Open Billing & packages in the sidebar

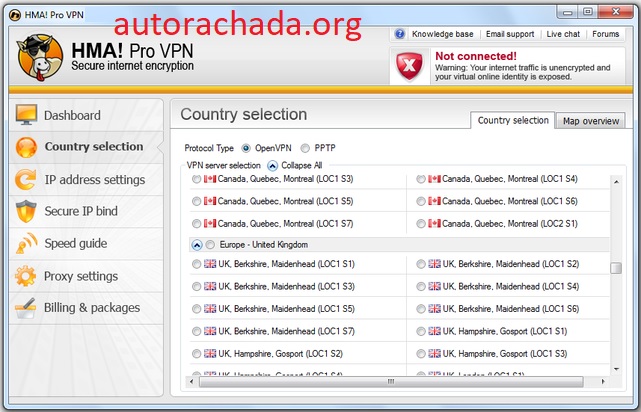pos(86,308)
